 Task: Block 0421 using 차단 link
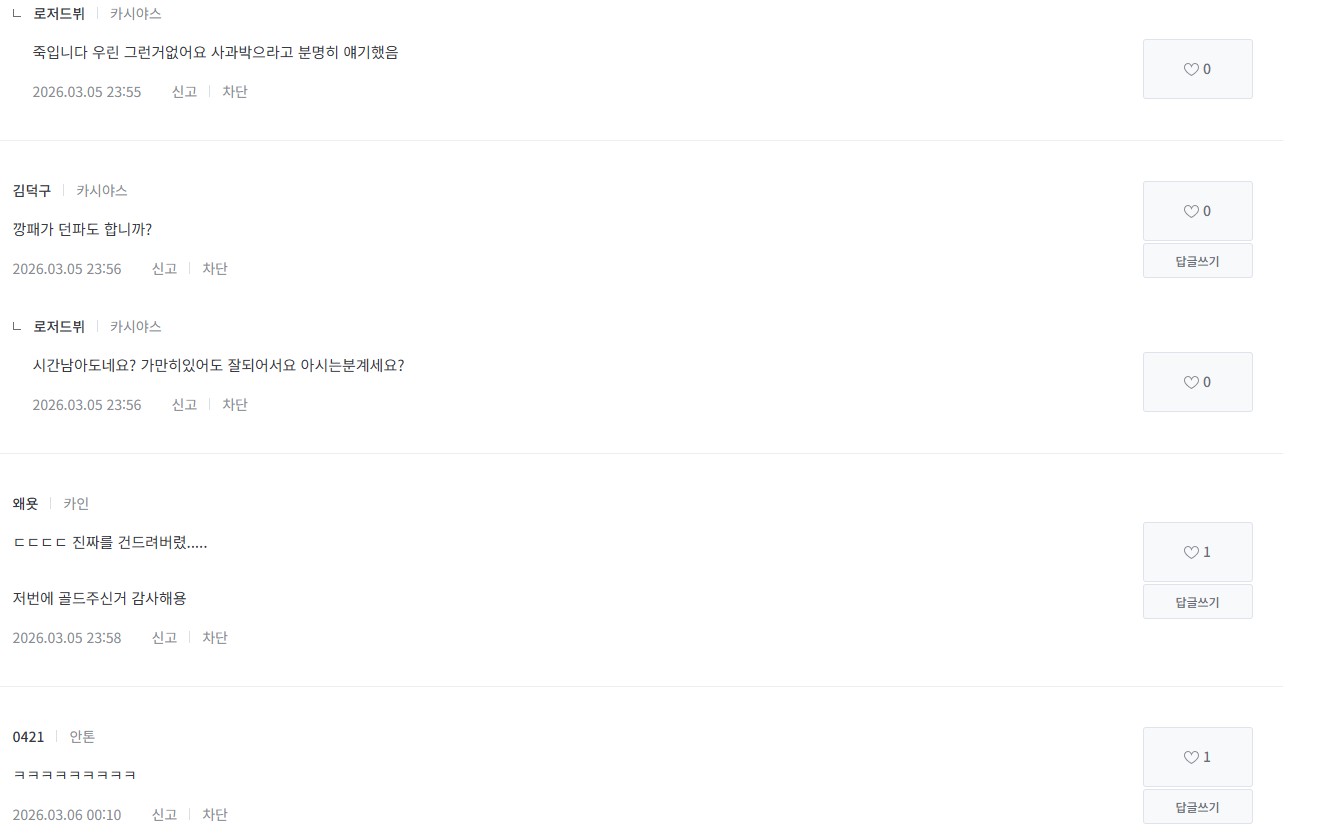coord(215,814)
